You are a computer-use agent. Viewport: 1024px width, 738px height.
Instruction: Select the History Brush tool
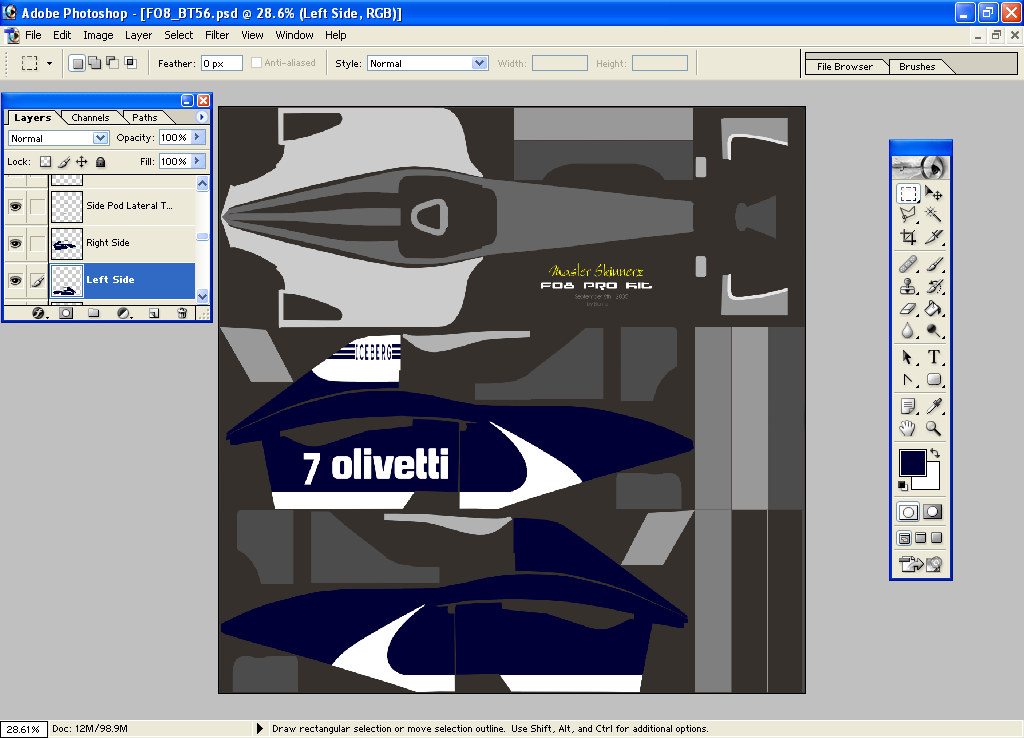(933, 286)
